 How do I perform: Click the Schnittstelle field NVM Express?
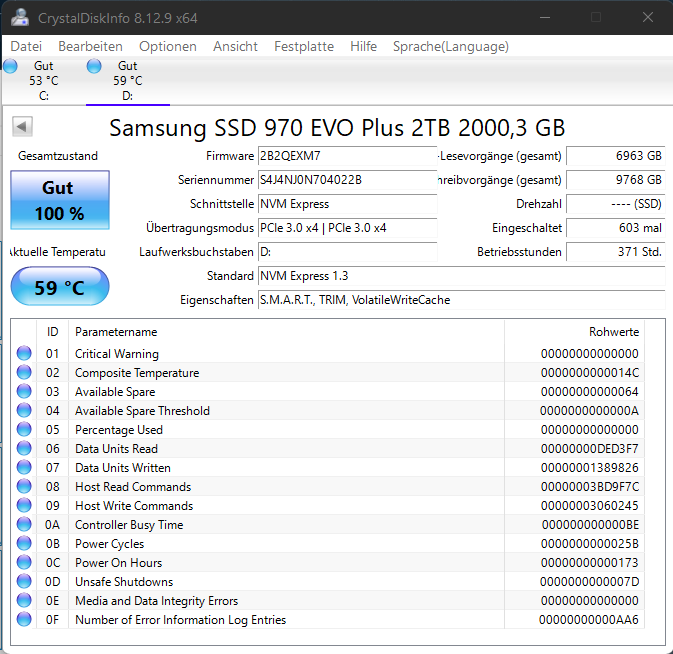(x=347, y=204)
